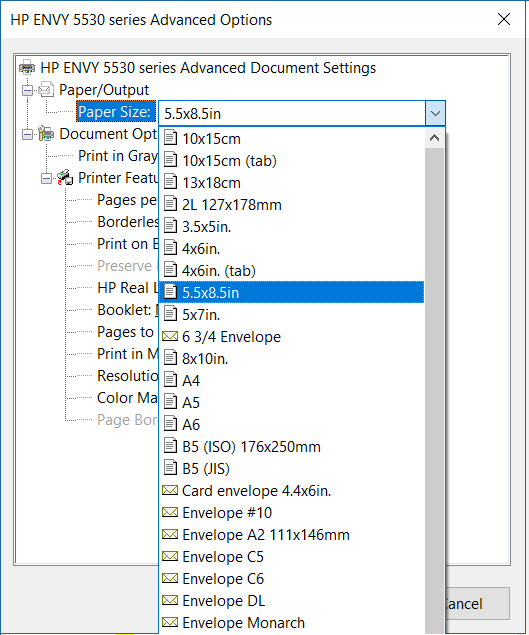This screenshot has width=529, height=635.
Task: Select the 4x6in. option
Action: coord(292,248)
